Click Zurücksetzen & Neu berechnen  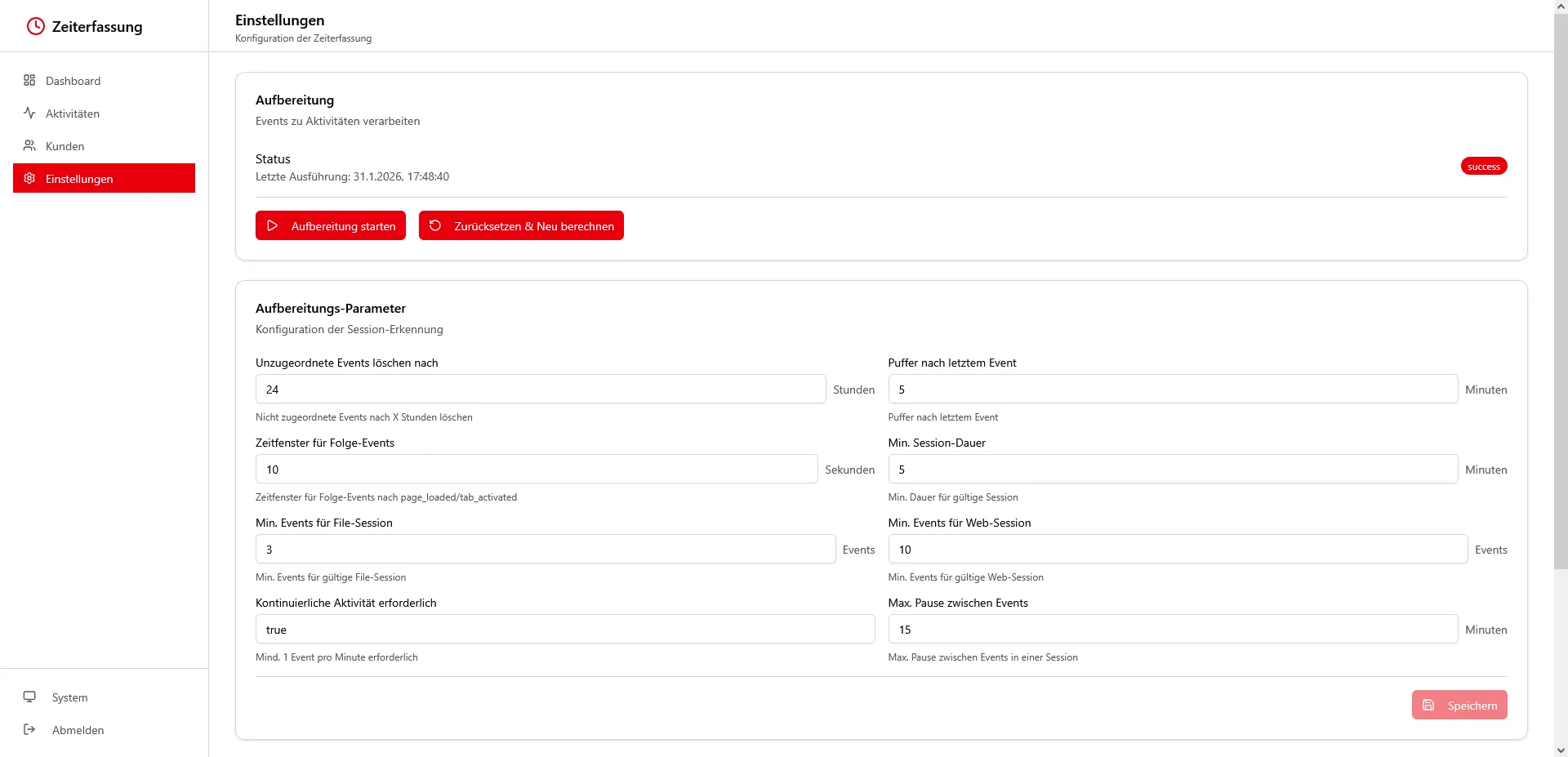[521, 225]
